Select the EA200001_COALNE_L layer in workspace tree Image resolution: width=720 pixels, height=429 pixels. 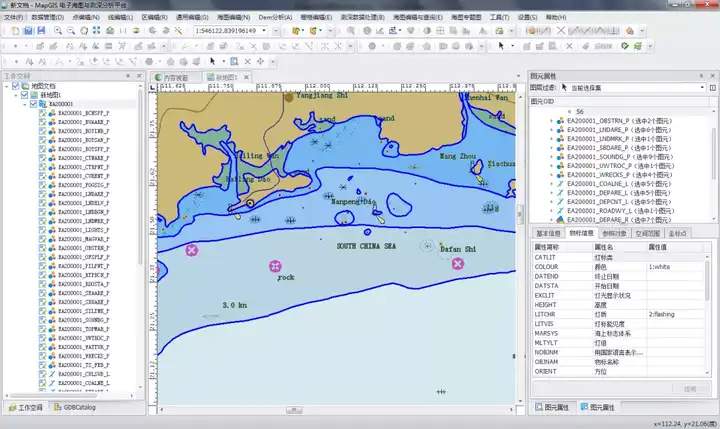[x=84, y=383]
